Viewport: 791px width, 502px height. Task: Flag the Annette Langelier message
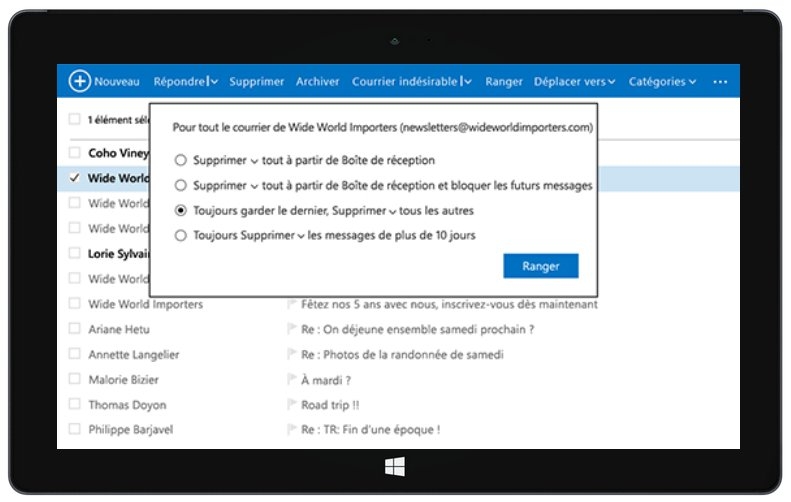(x=292, y=355)
